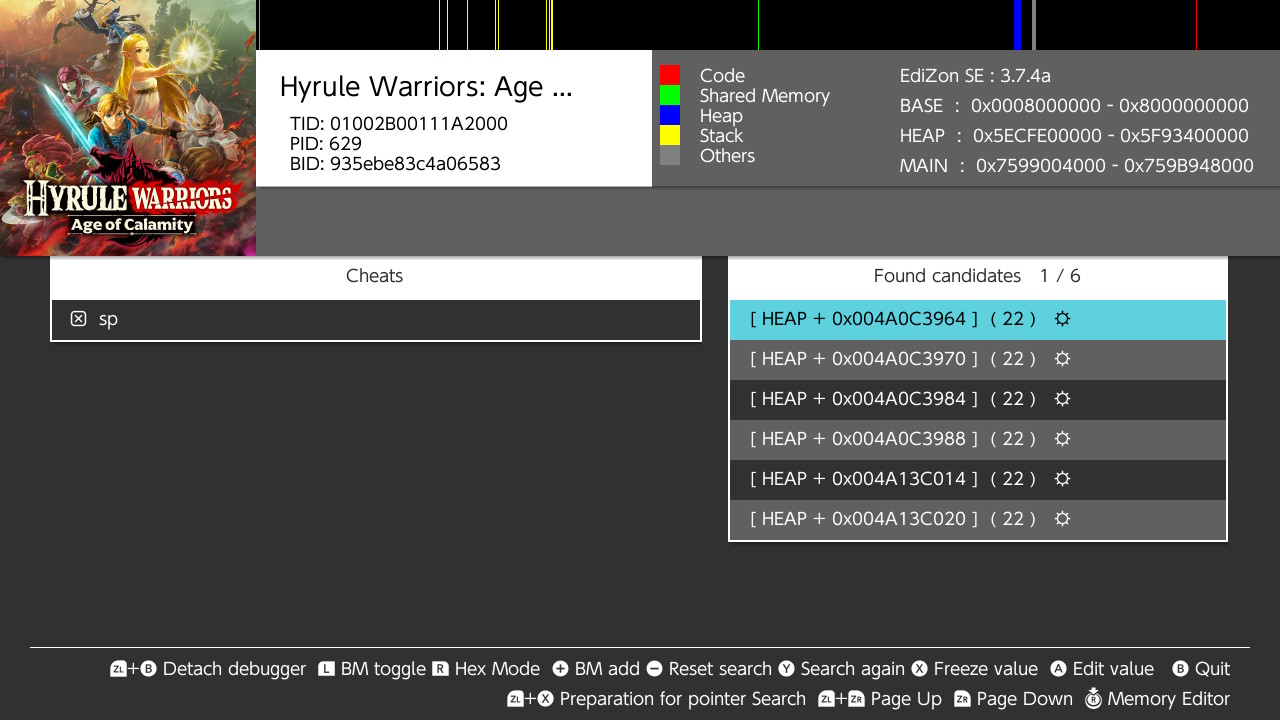
Task: Click the gear icon on row 0x004A0C3970
Action: coord(1063,359)
